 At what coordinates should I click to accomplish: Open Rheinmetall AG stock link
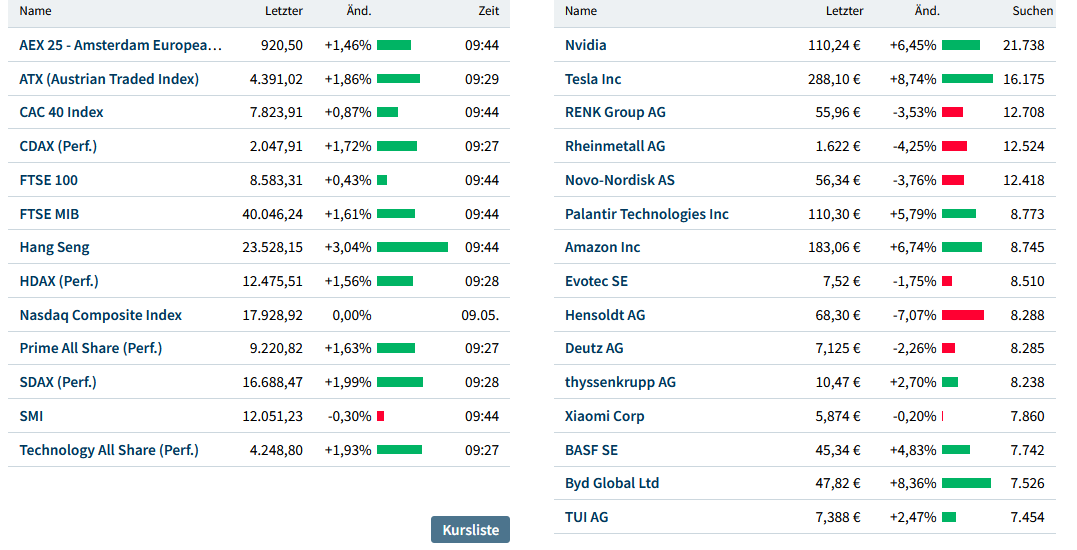pyautogui.click(x=615, y=146)
